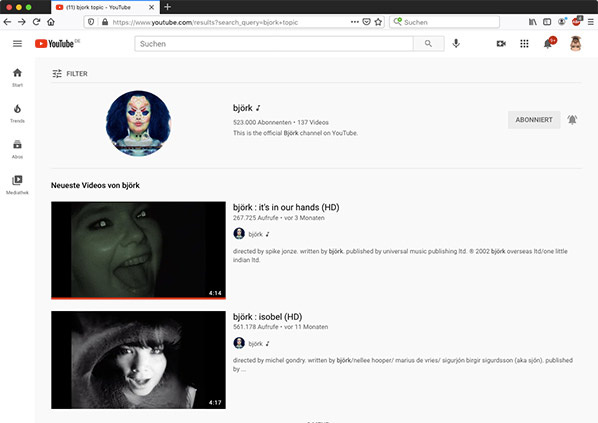The image size is (598, 423).
Task: Close the bjork topic tab
Action: [x=151, y=7]
